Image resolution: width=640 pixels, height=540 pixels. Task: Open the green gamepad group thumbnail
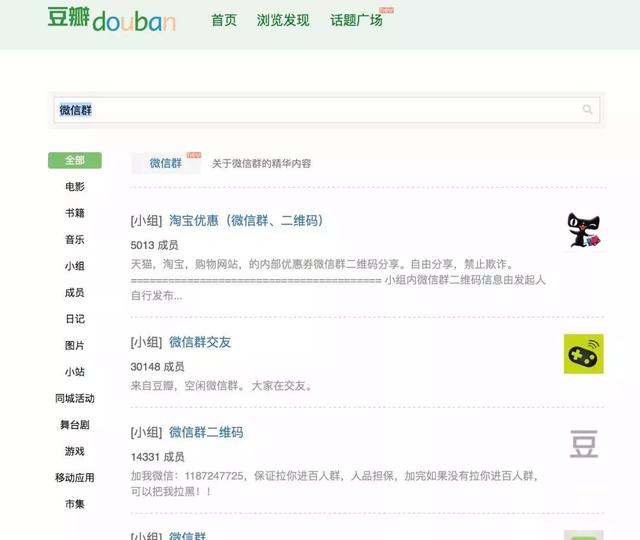(584, 354)
